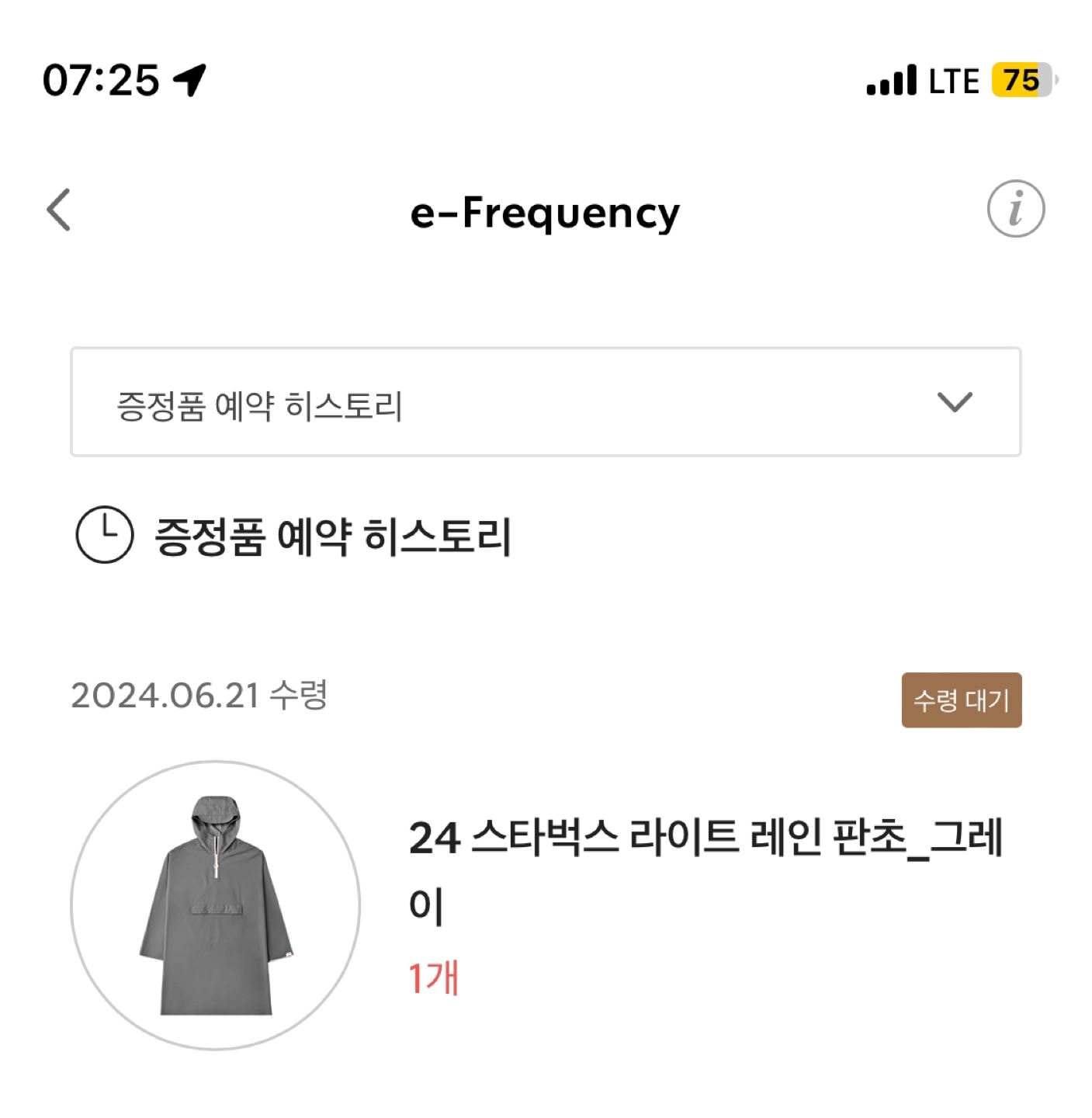Tap the battery indicator showing 75
This screenshot has width=1092, height=1118.
[x=1024, y=80]
